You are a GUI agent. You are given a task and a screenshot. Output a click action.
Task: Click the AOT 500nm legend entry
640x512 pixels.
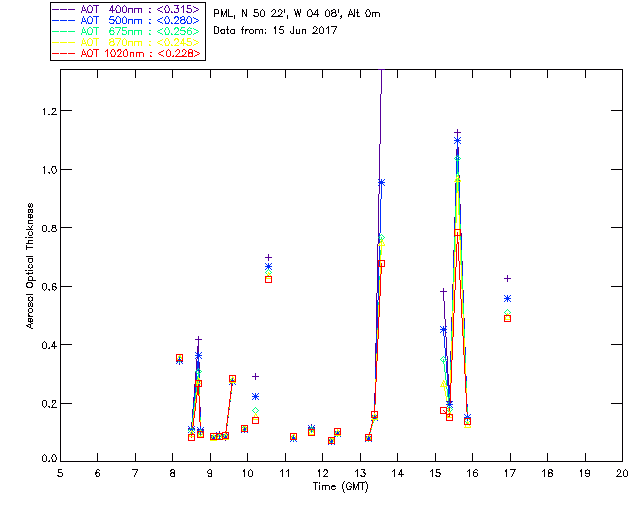point(127,20)
